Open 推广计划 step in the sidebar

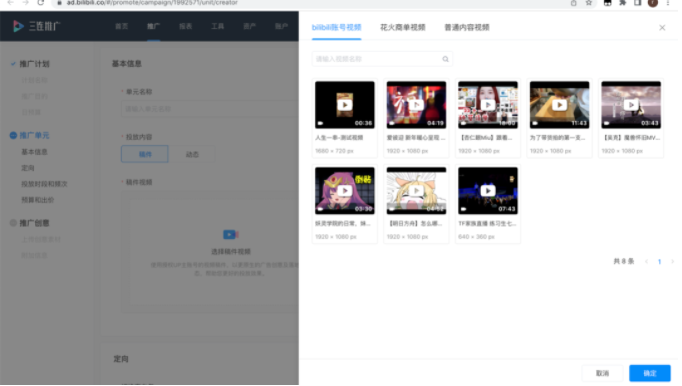pos(34,64)
